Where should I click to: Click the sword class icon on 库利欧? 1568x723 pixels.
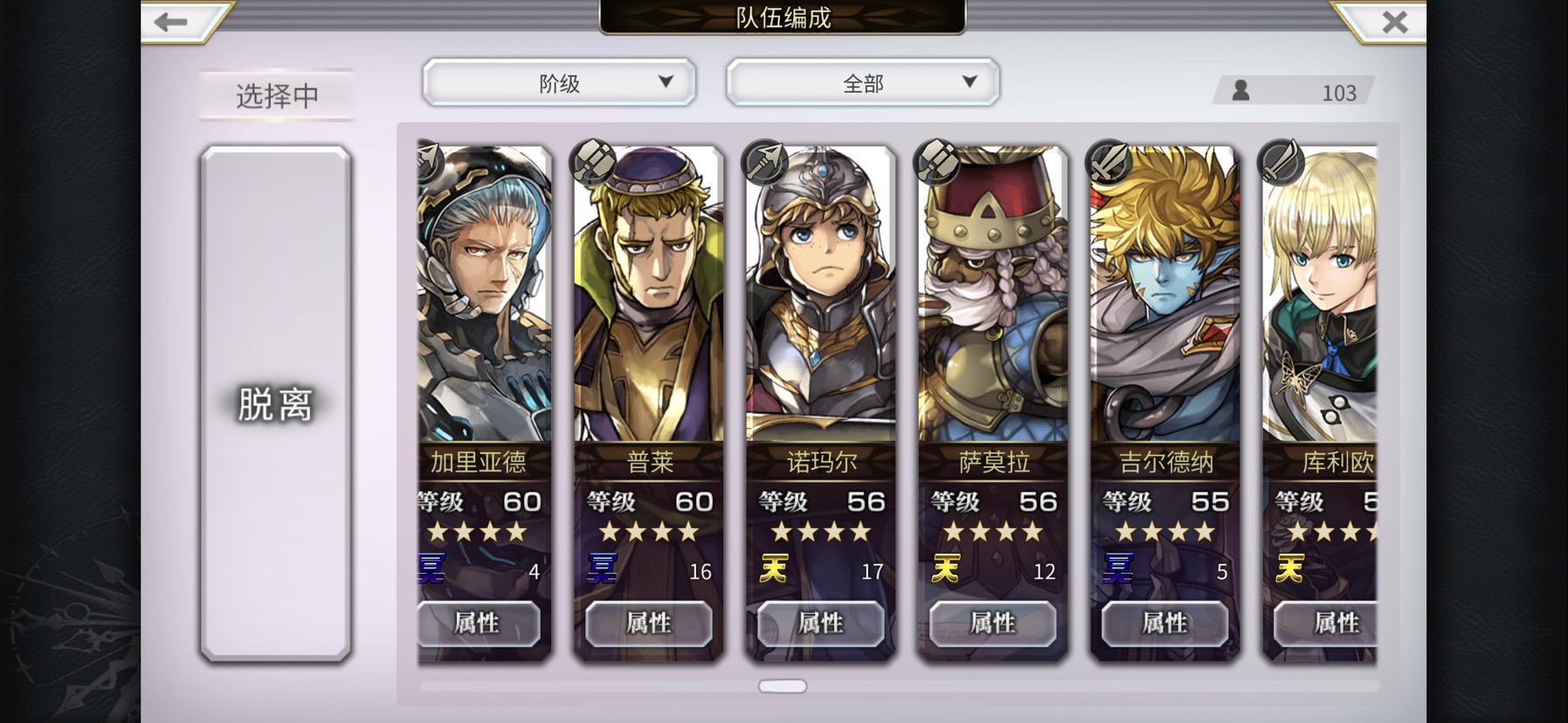click(x=1281, y=162)
